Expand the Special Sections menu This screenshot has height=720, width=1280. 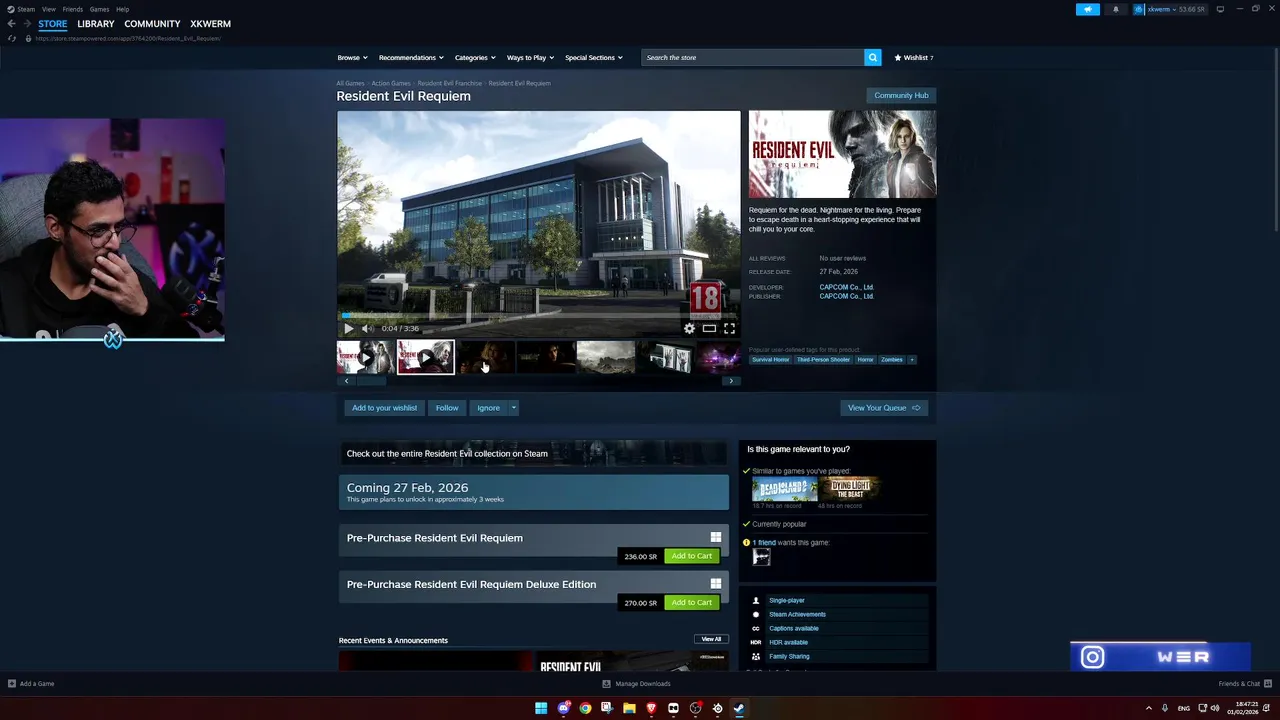[594, 57]
